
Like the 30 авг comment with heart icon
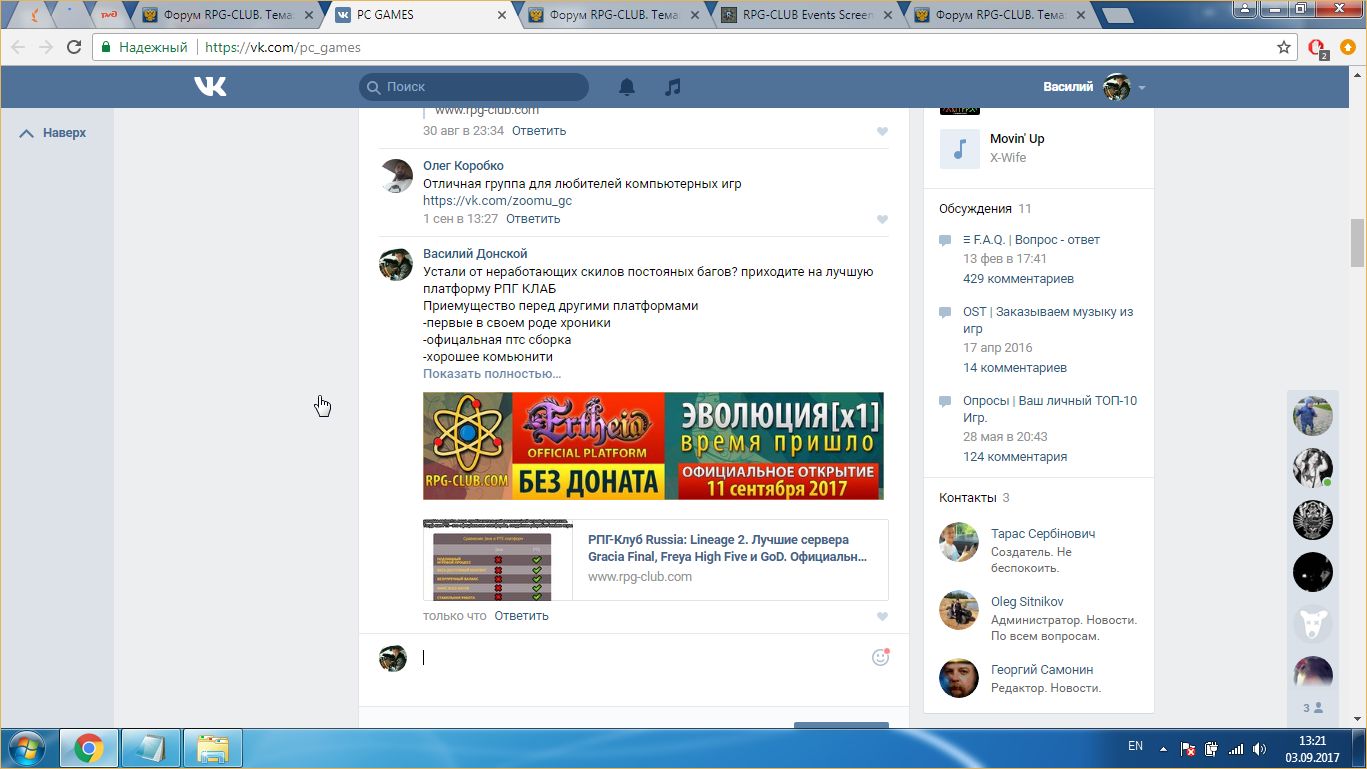[882, 131]
